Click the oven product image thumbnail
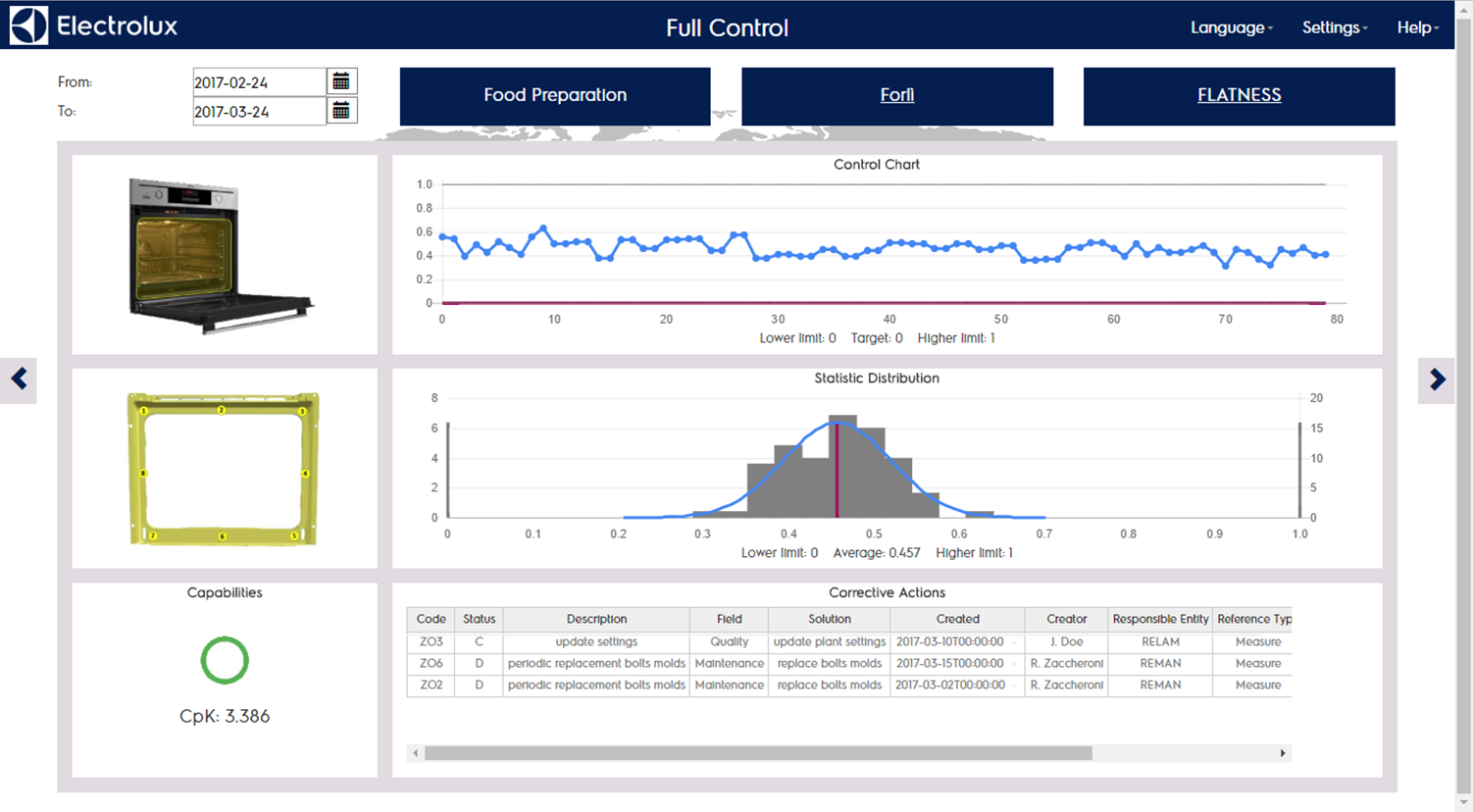 click(x=222, y=255)
